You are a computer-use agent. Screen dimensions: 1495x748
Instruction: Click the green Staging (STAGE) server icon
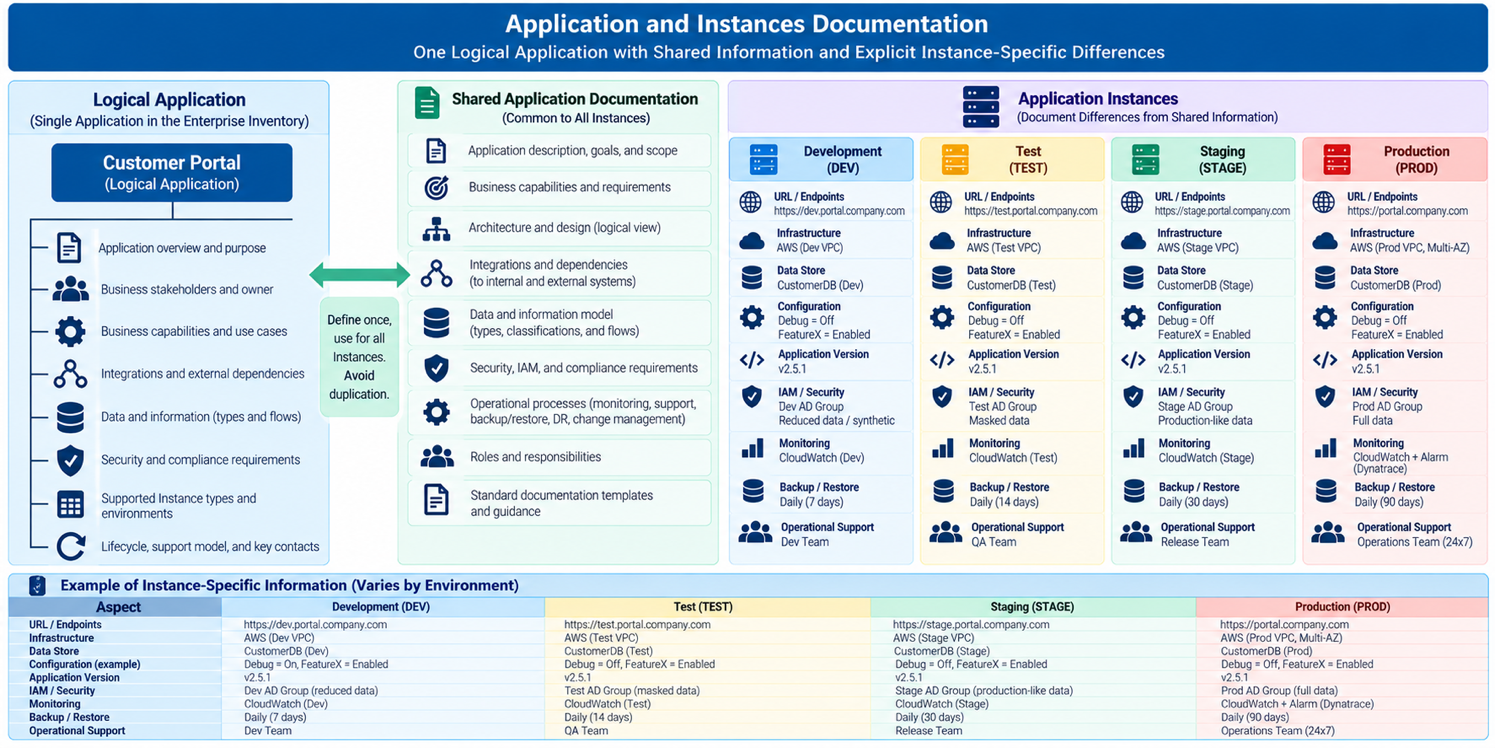point(1145,159)
